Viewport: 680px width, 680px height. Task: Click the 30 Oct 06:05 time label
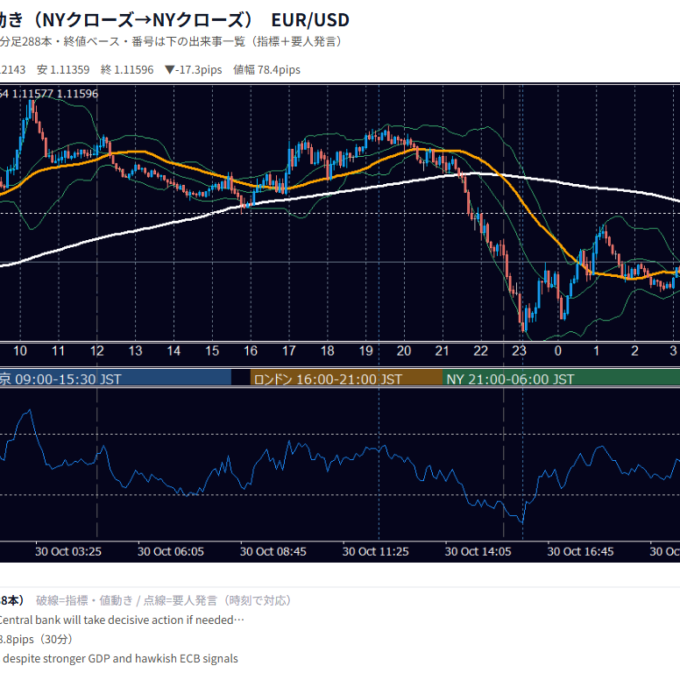click(x=170, y=552)
